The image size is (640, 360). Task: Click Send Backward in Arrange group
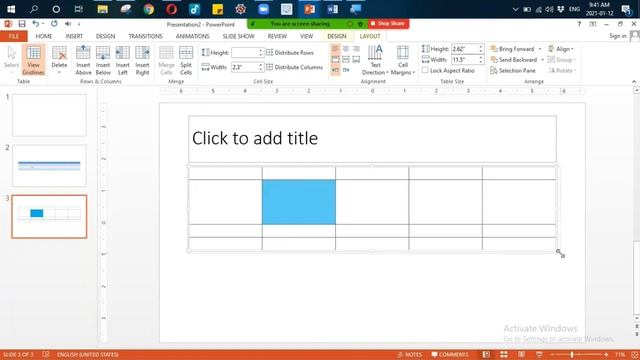(x=514, y=60)
